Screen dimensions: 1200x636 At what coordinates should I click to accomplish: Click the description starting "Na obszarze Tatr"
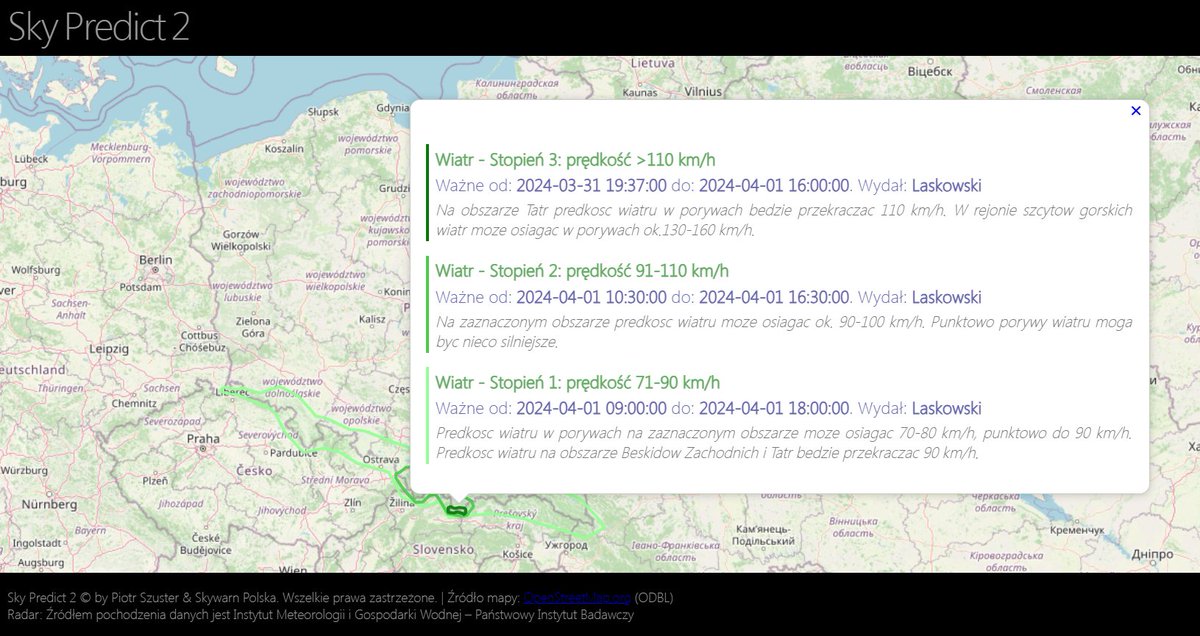click(x=784, y=220)
